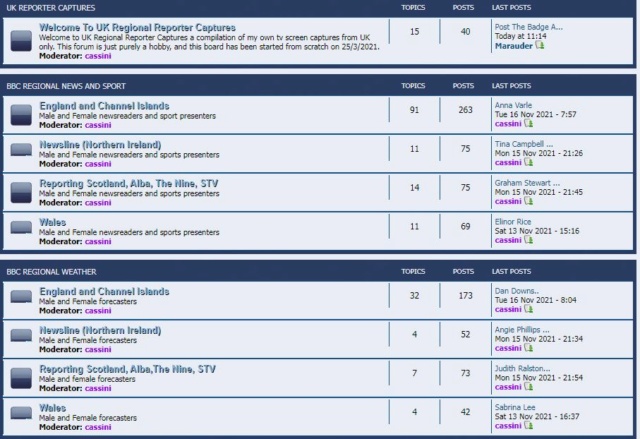
Task: Open Wales news and sport forum
Action: tap(52, 222)
